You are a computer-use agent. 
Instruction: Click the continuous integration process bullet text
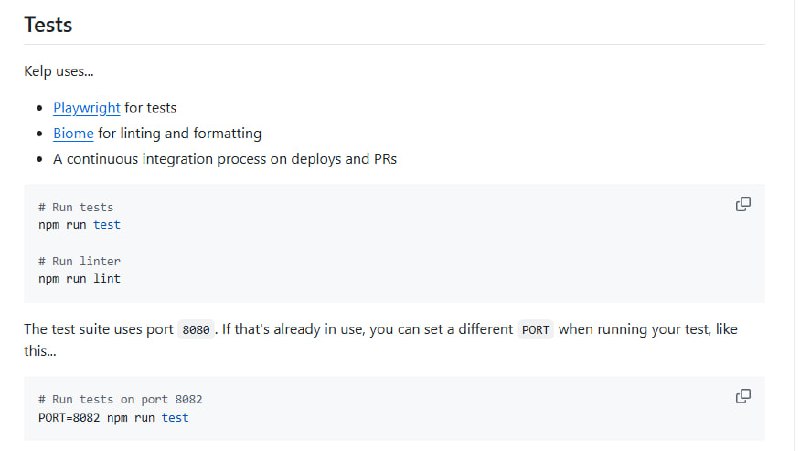coord(225,159)
